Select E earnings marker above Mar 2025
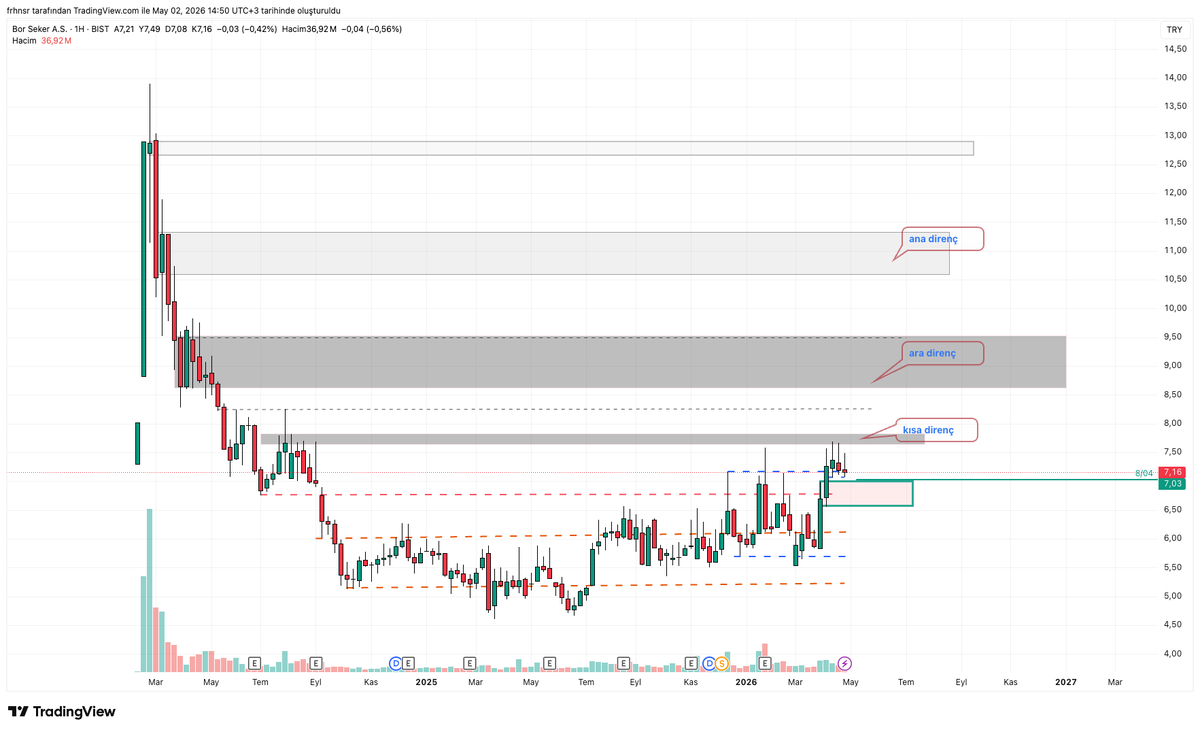Screen dimensions: 1200x732 pos(471,663)
